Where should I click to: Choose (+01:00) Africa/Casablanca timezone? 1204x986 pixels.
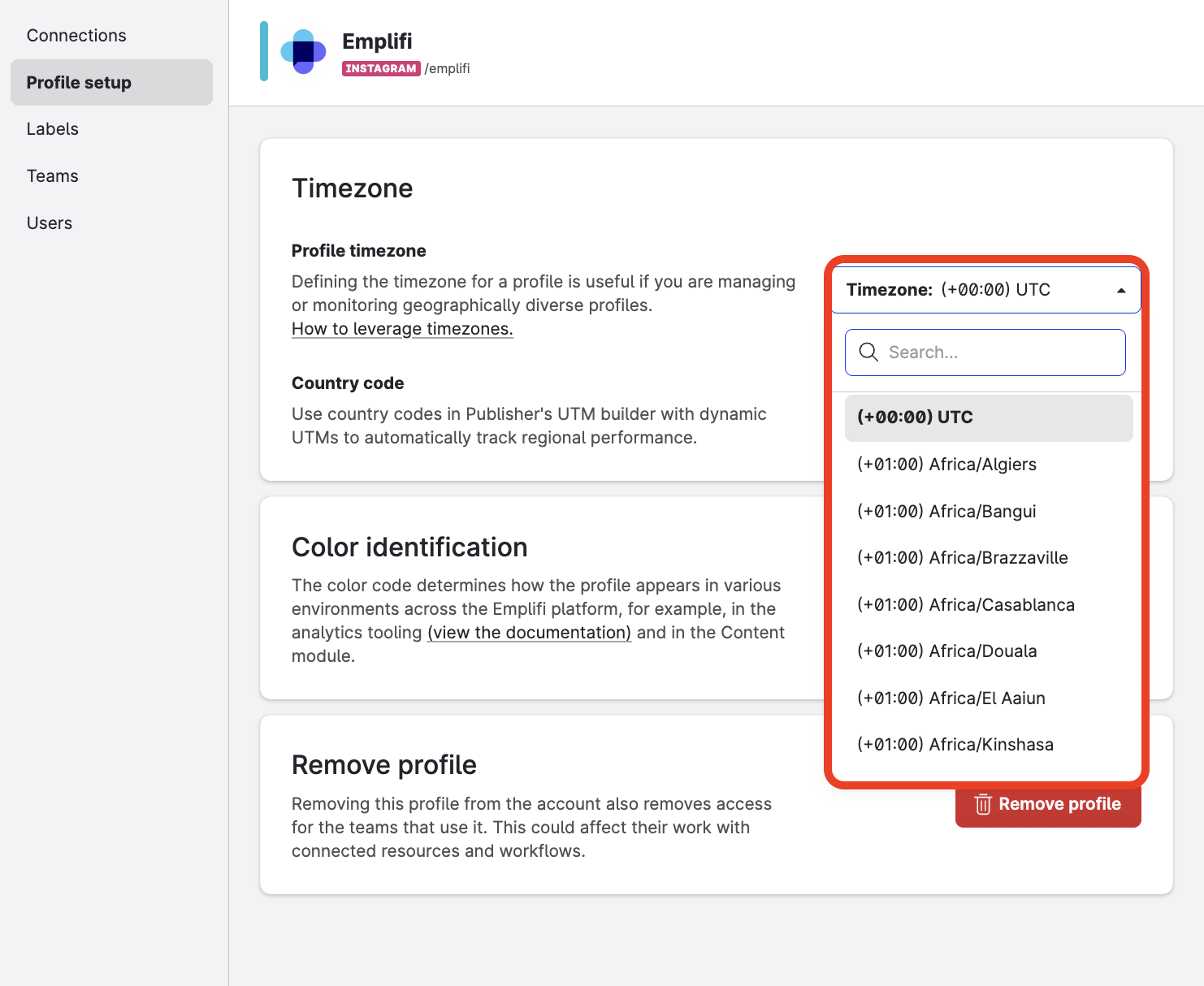point(989,605)
